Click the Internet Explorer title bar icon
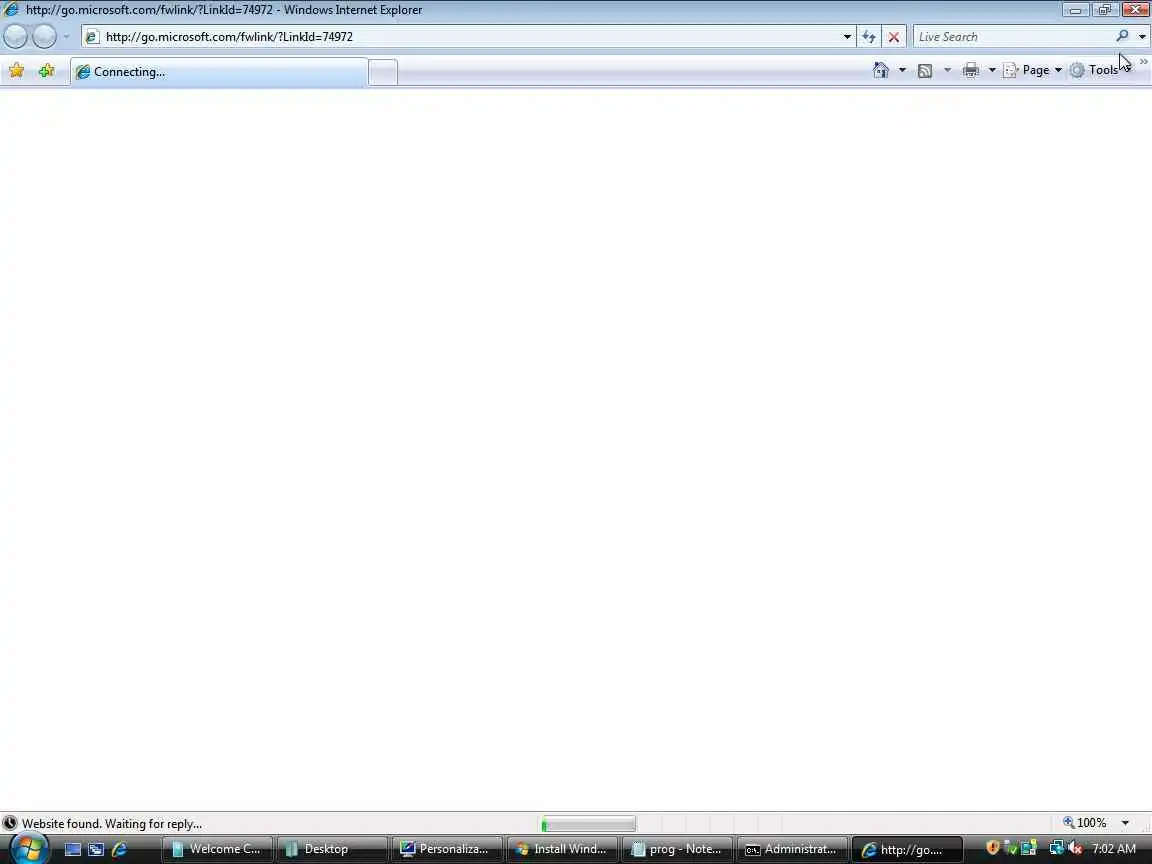 tap(10, 10)
